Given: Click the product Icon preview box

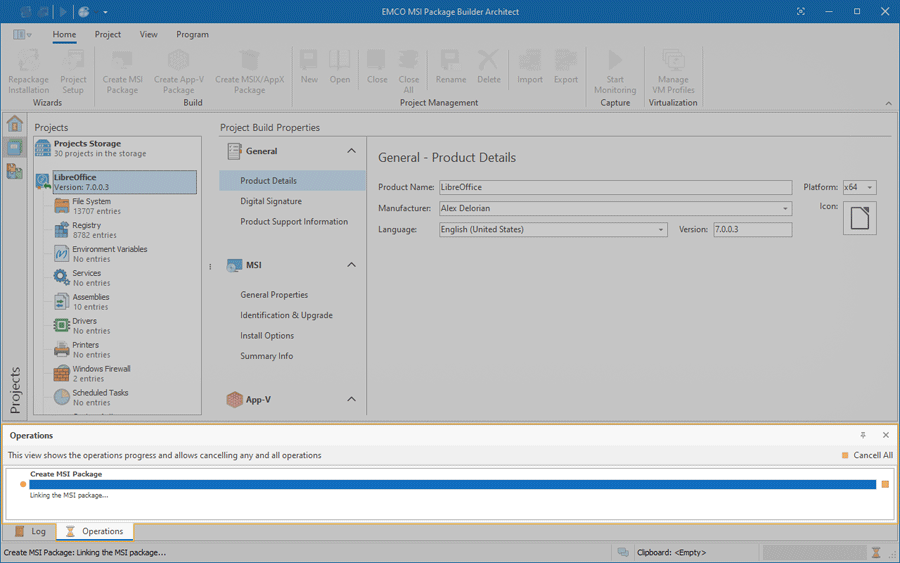Looking at the screenshot, I should [x=859, y=218].
